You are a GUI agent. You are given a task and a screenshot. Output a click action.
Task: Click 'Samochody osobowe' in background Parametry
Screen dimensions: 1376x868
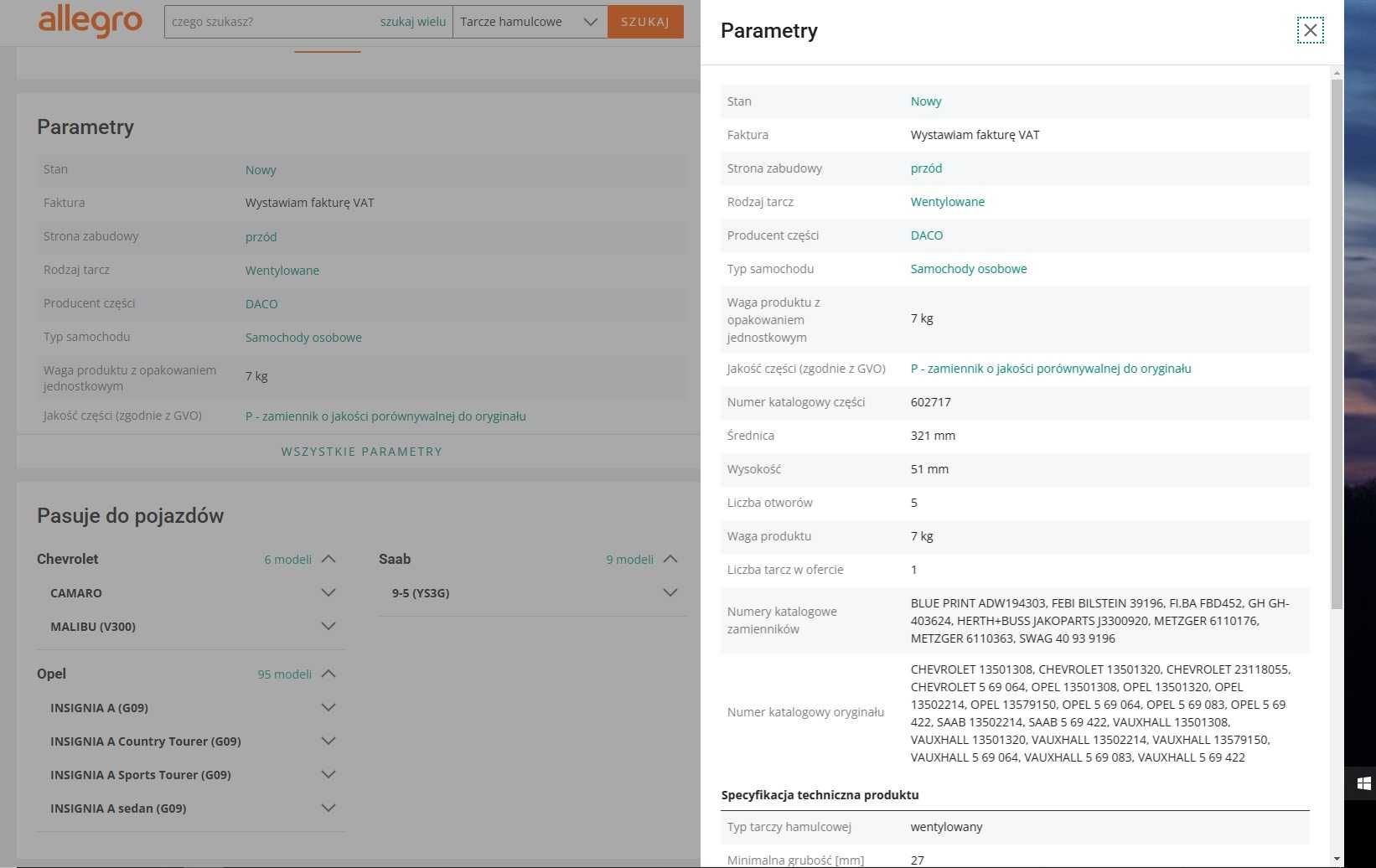[303, 338]
